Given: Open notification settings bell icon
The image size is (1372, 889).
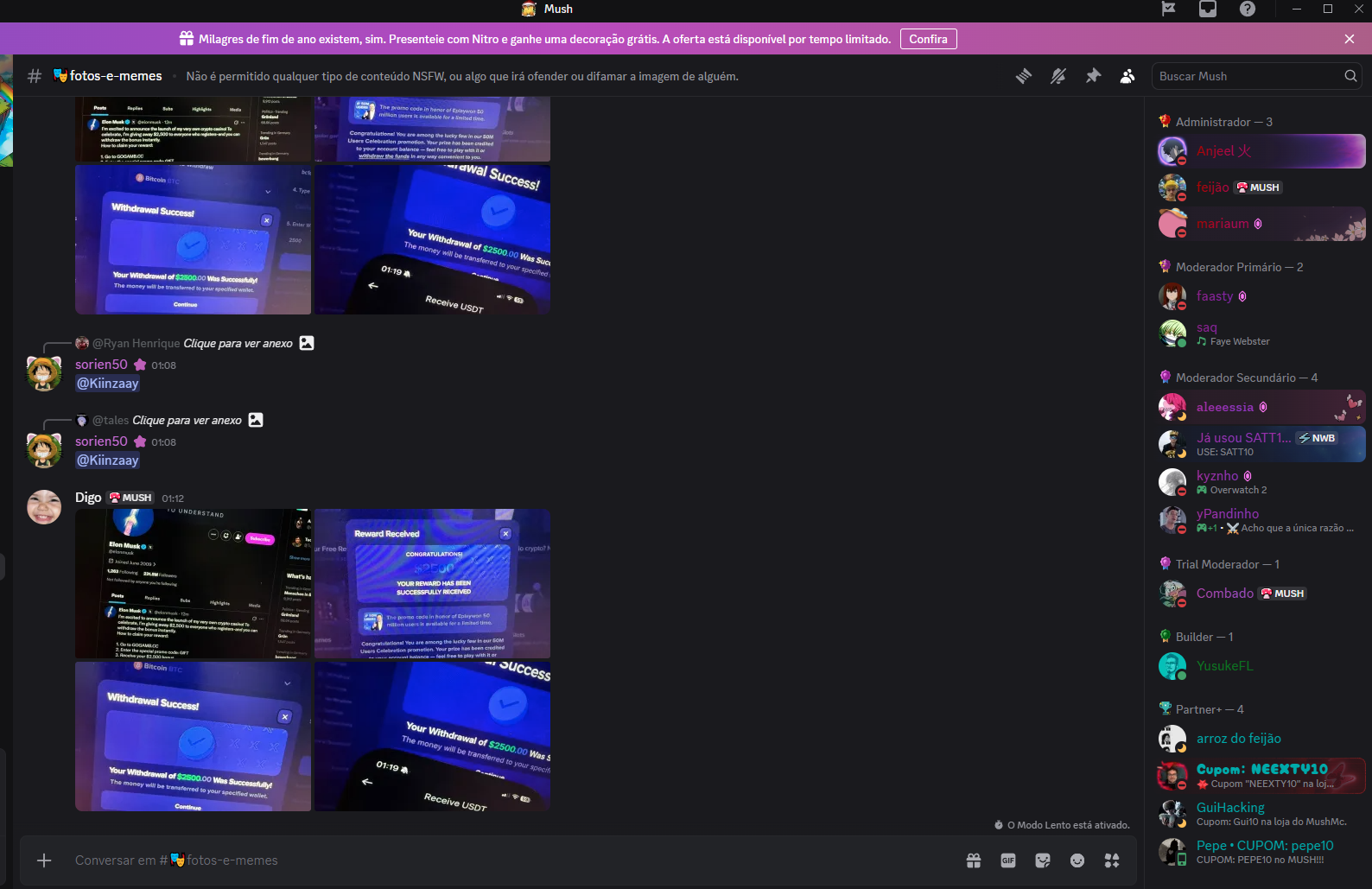Looking at the screenshot, I should [x=1058, y=76].
